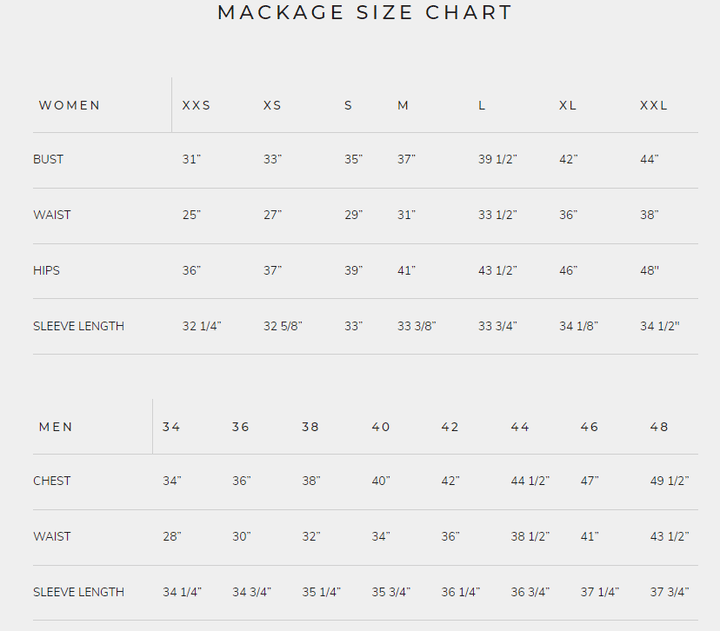Select the men's WAIST row label

pos(52,537)
